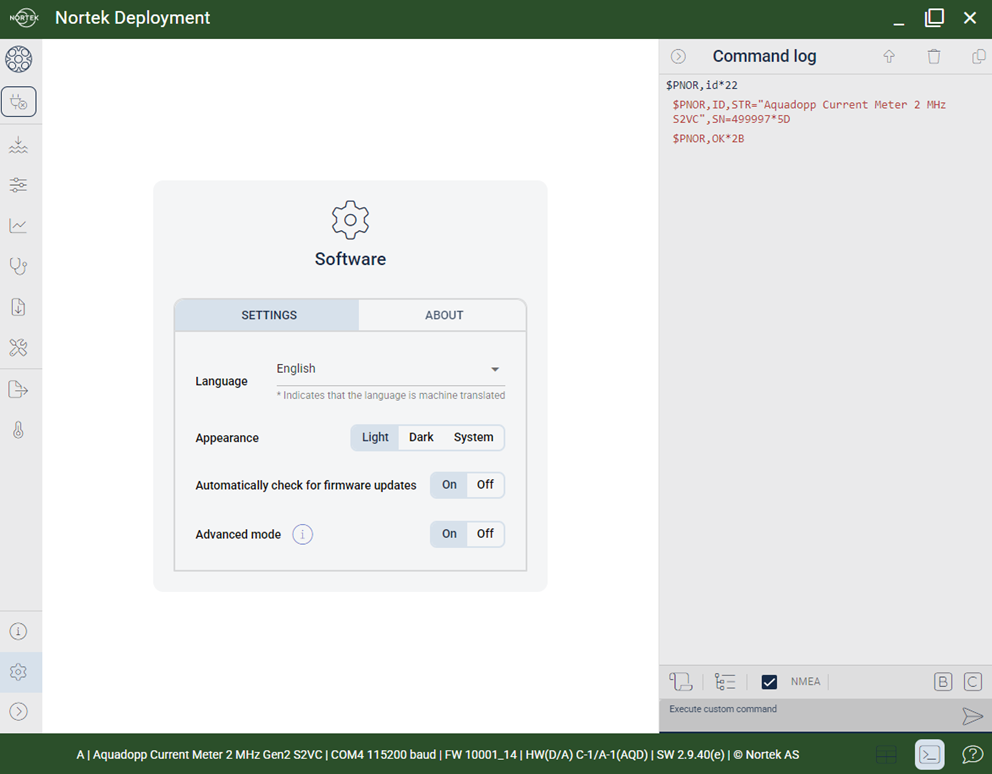Click the B button in Command log
This screenshot has width=992, height=774.
coord(943,682)
